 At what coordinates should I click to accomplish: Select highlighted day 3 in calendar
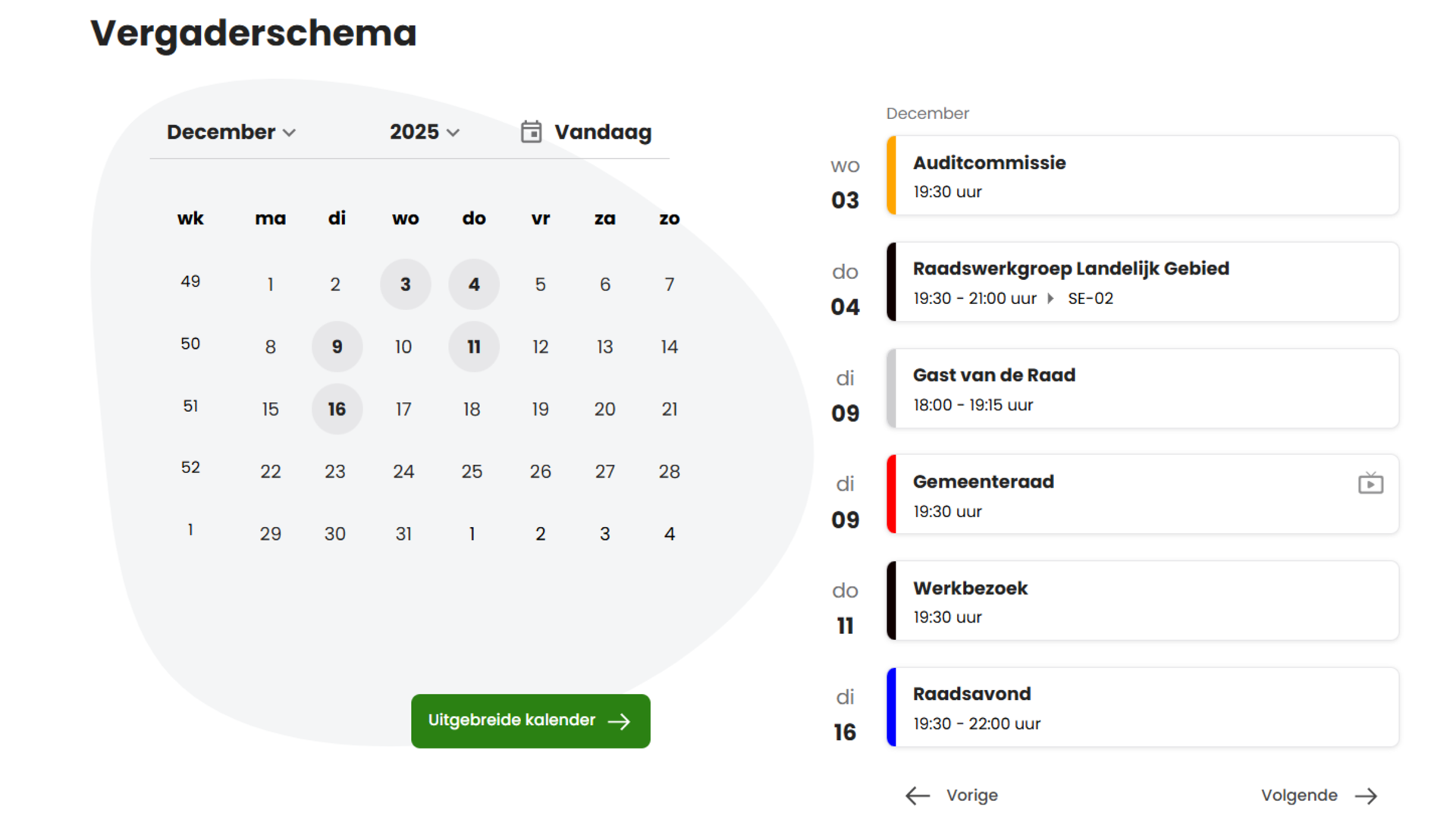[x=405, y=284]
